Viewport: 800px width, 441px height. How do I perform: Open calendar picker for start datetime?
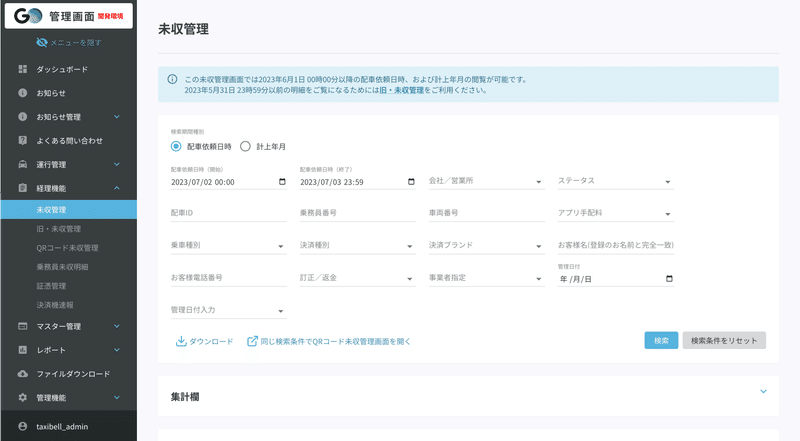[282, 182]
